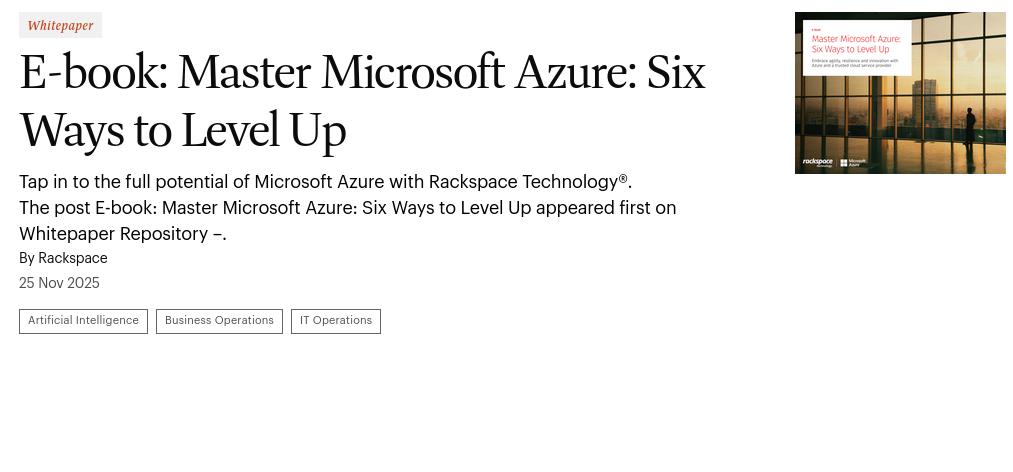Select the IT Operations tag
The height and width of the screenshot is (472, 1013).
(336, 321)
